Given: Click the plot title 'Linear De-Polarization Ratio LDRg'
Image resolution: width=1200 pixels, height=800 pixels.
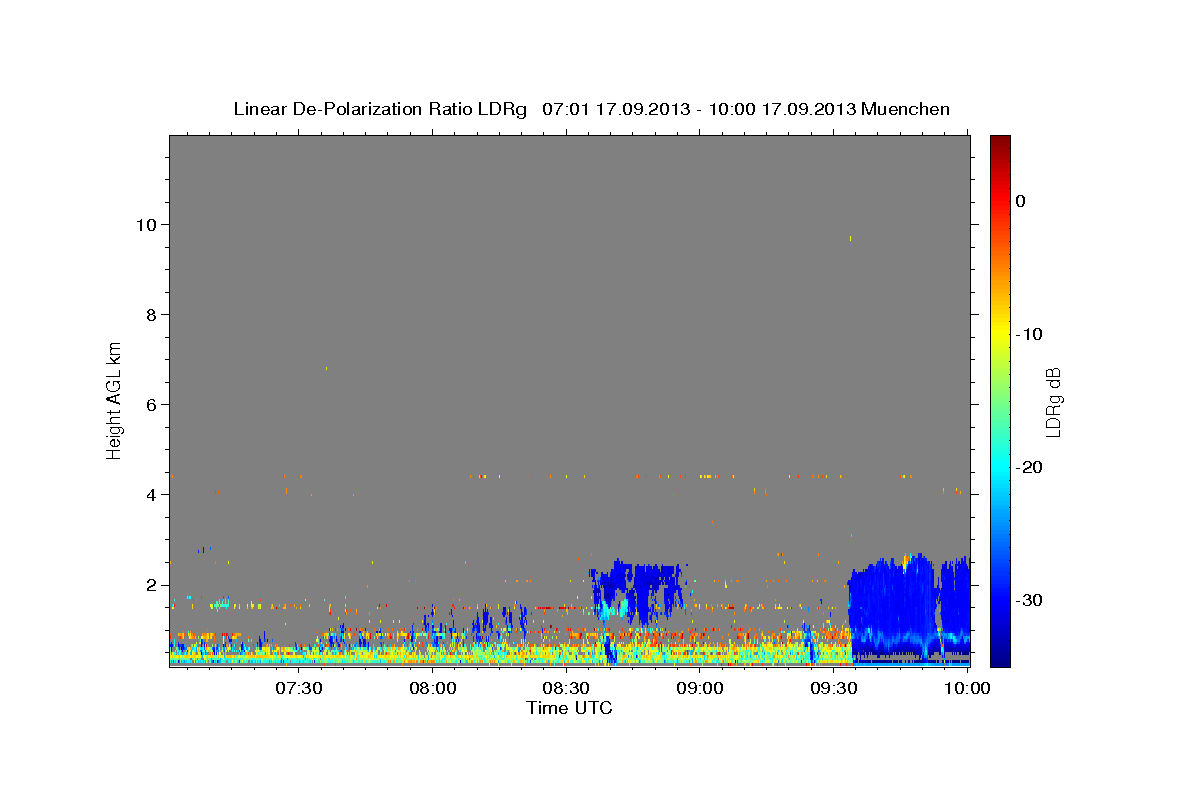Looking at the screenshot, I should tap(379, 109).
